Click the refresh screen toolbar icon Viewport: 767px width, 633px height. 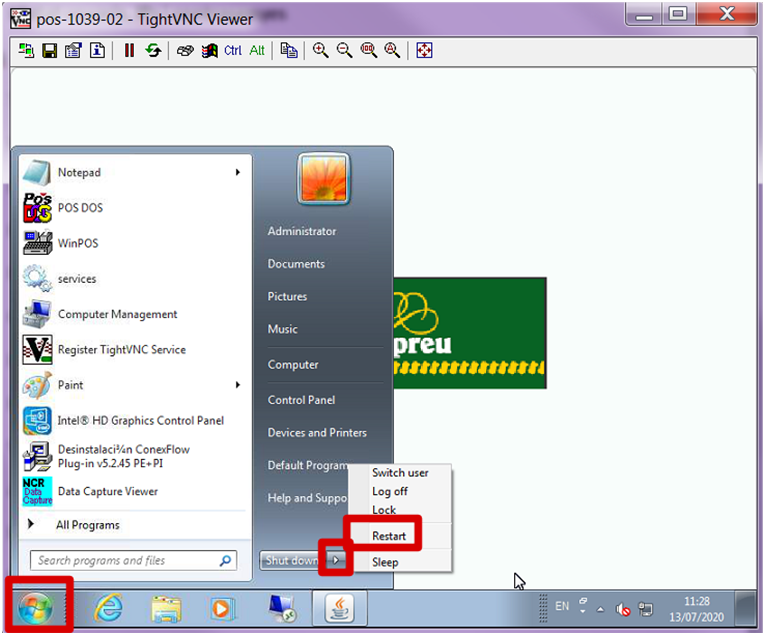tap(153, 50)
